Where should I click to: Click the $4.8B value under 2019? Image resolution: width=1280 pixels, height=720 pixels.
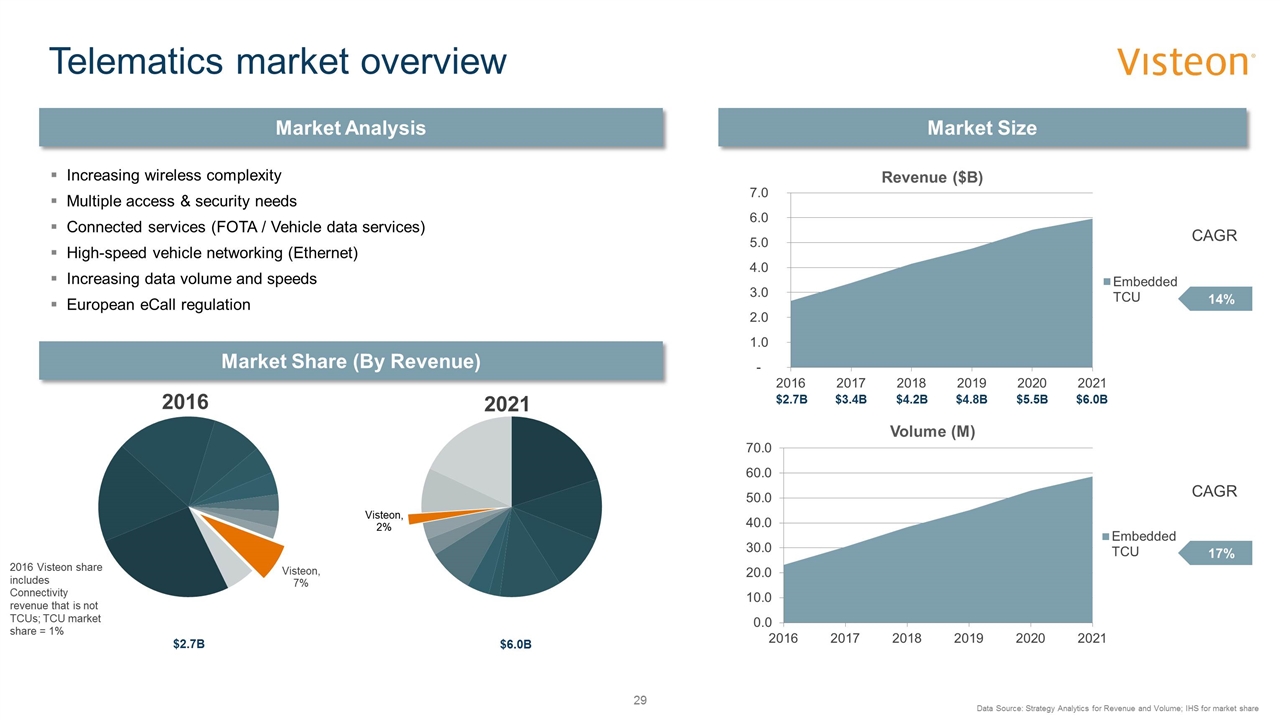click(971, 399)
